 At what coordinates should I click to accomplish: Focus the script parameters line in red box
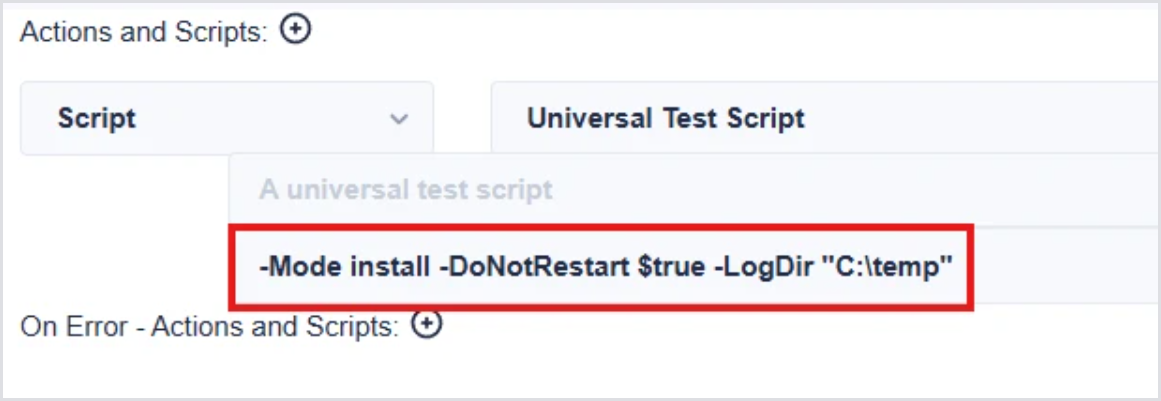pos(603,268)
